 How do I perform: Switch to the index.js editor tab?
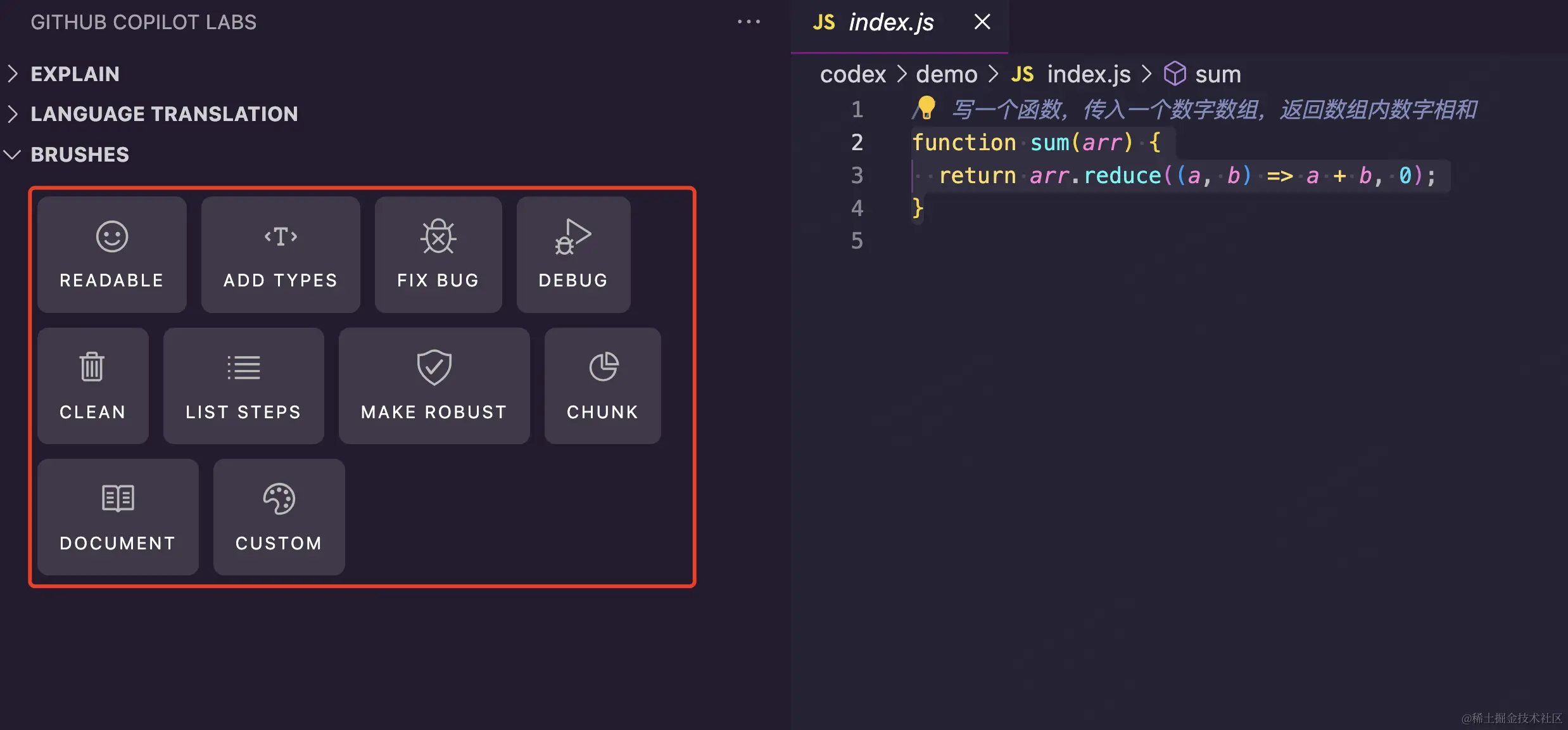(x=890, y=23)
